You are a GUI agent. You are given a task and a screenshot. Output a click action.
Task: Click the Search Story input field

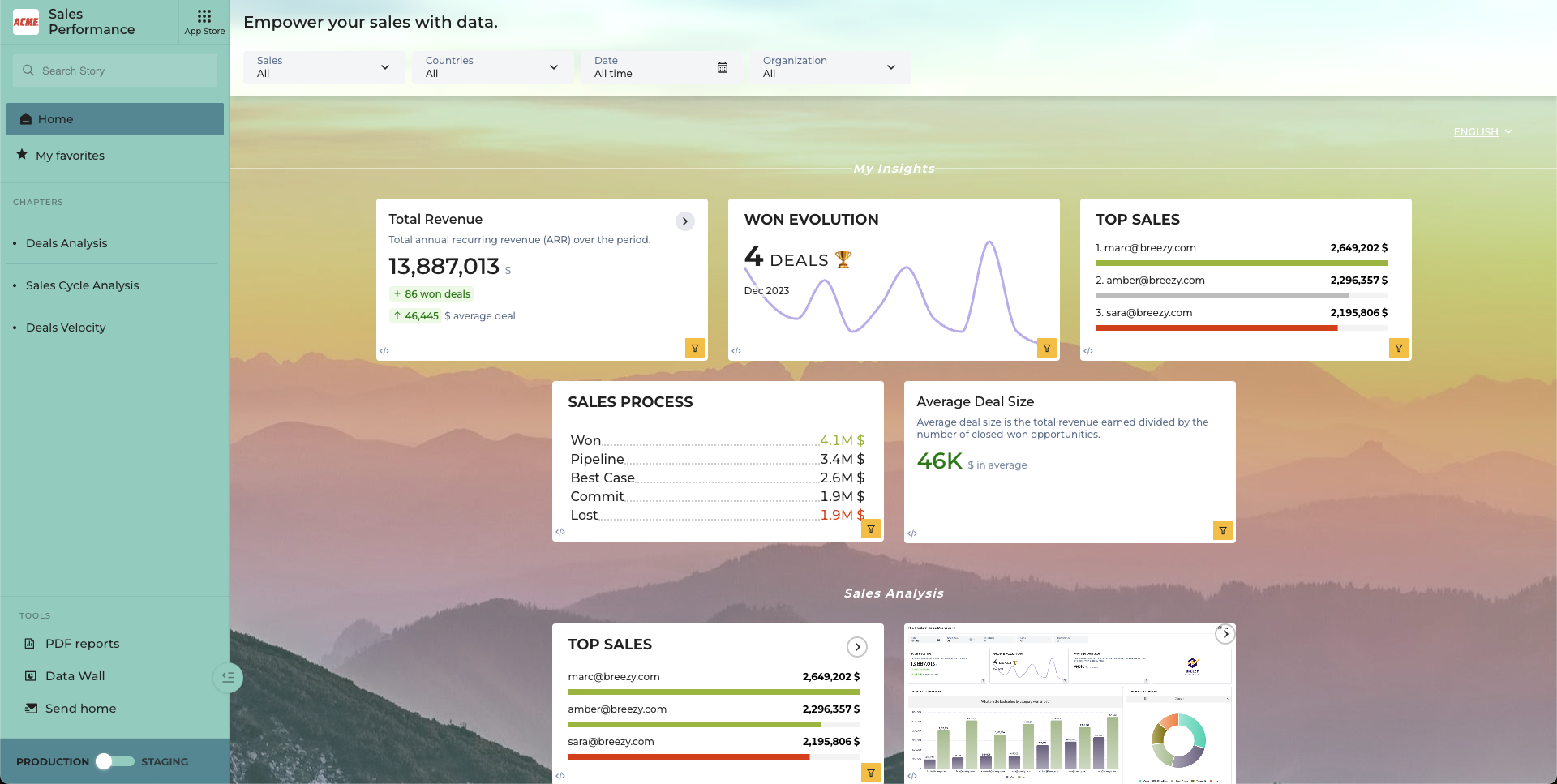pyautogui.click(x=114, y=71)
